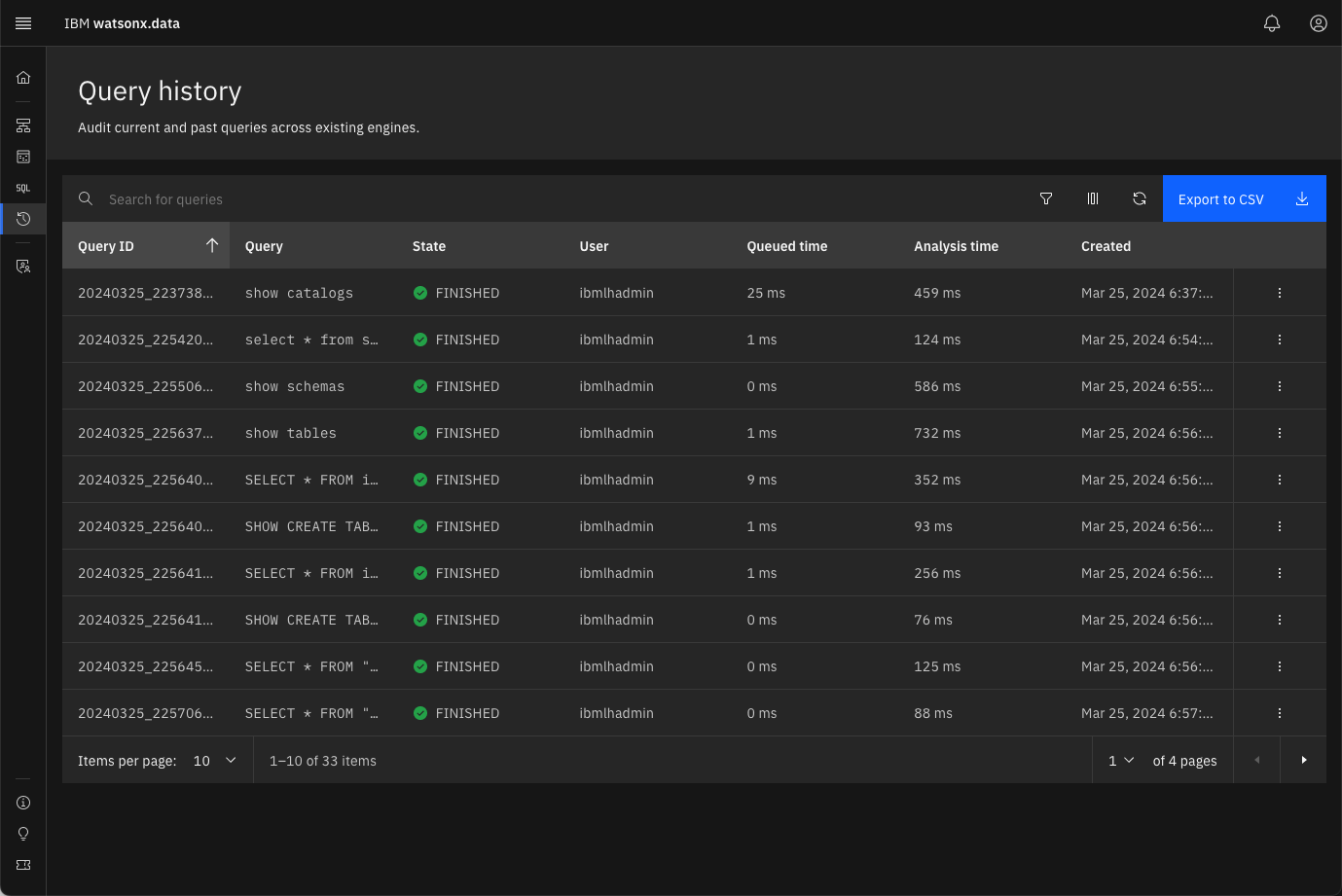The width and height of the screenshot is (1342, 896).
Task: Click '1–10 of 33 items' text
Action: point(323,761)
